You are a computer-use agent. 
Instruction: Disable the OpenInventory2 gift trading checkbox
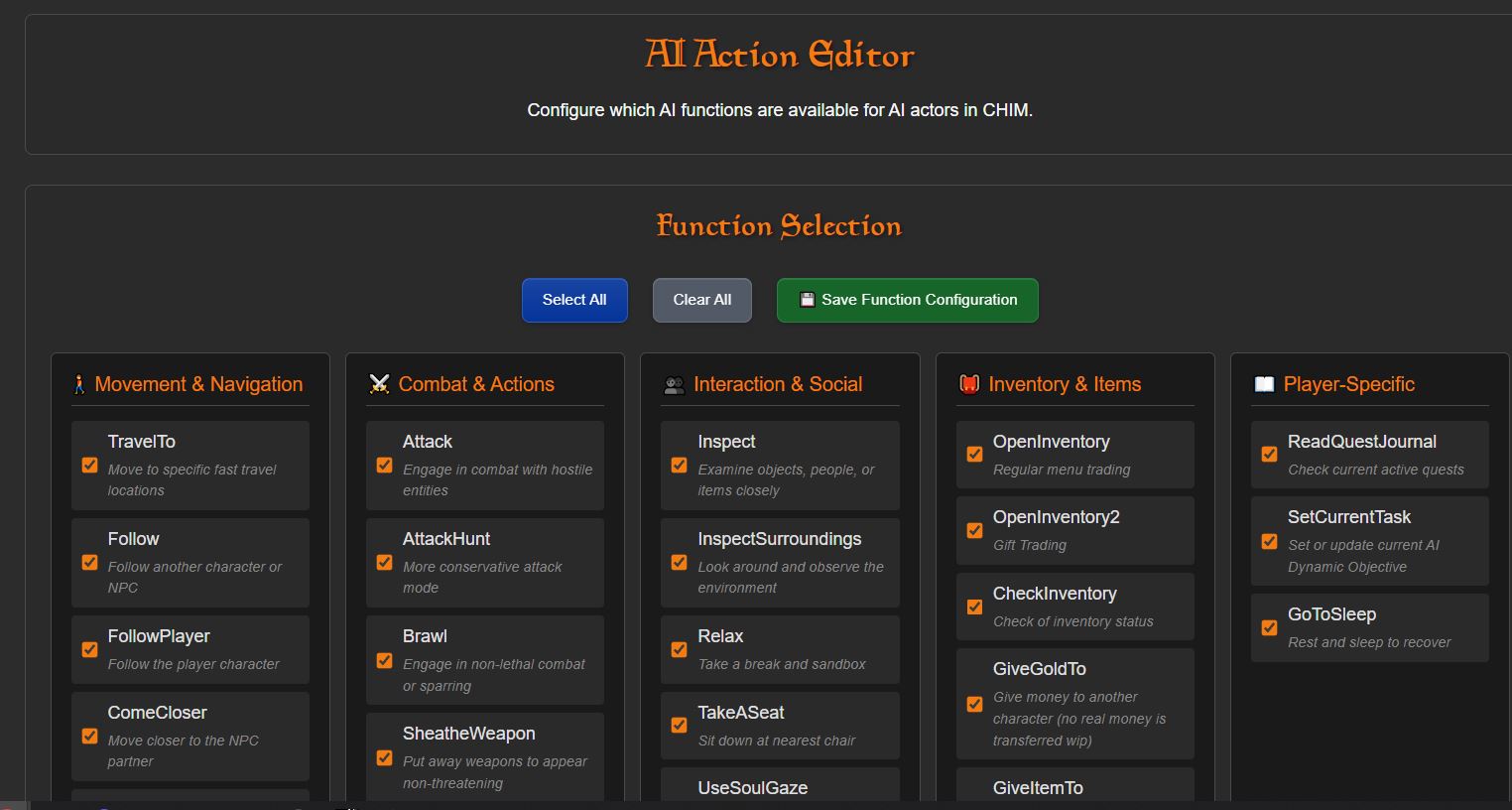pyautogui.click(x=974, y=530)
